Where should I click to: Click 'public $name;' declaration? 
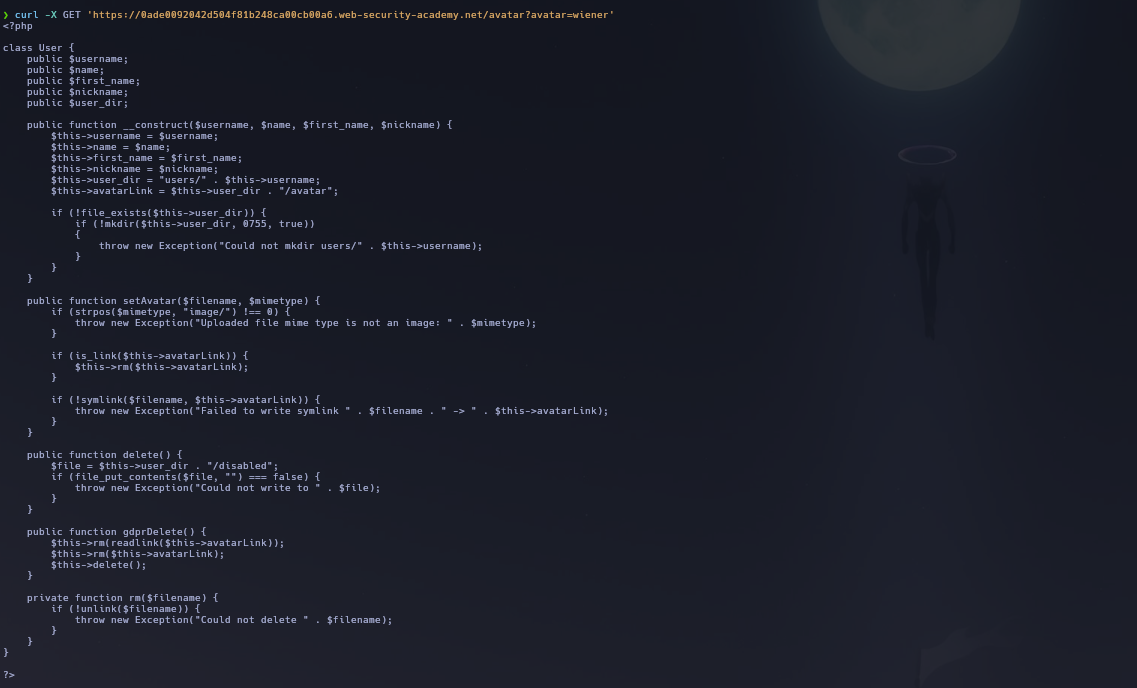65,70
